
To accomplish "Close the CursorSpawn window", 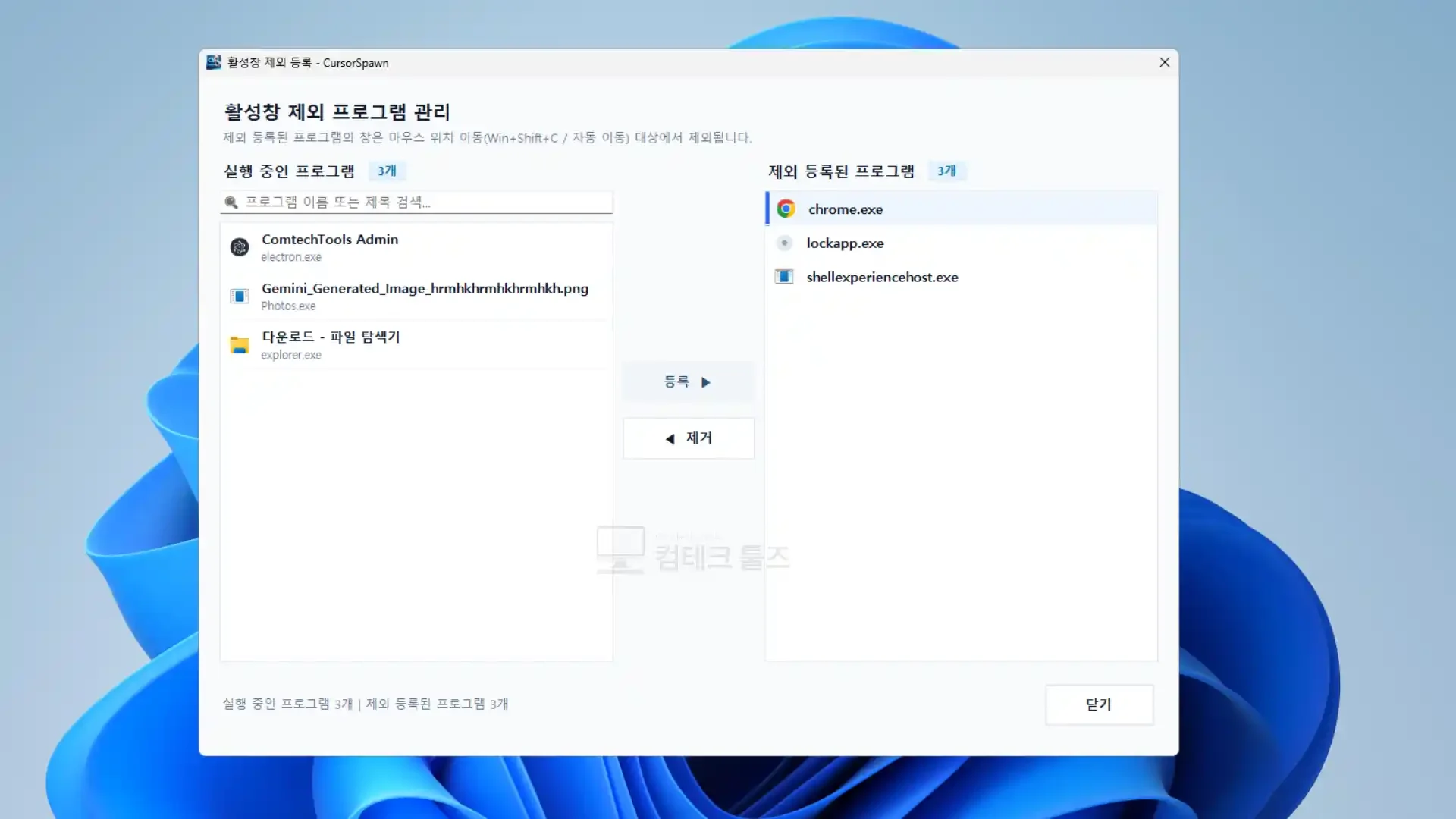I will tap(1165, 62).
